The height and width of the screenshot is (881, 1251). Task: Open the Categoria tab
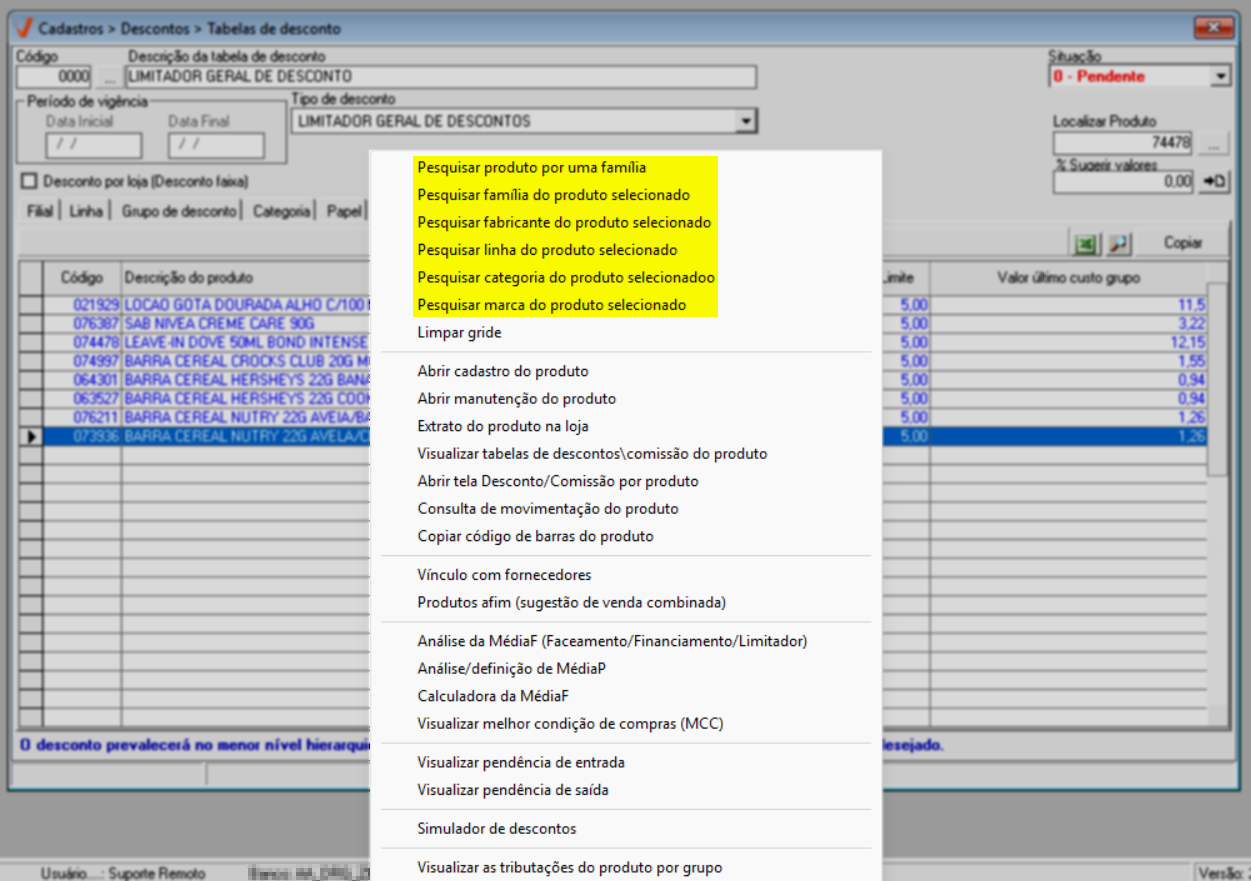click(281, 211)
